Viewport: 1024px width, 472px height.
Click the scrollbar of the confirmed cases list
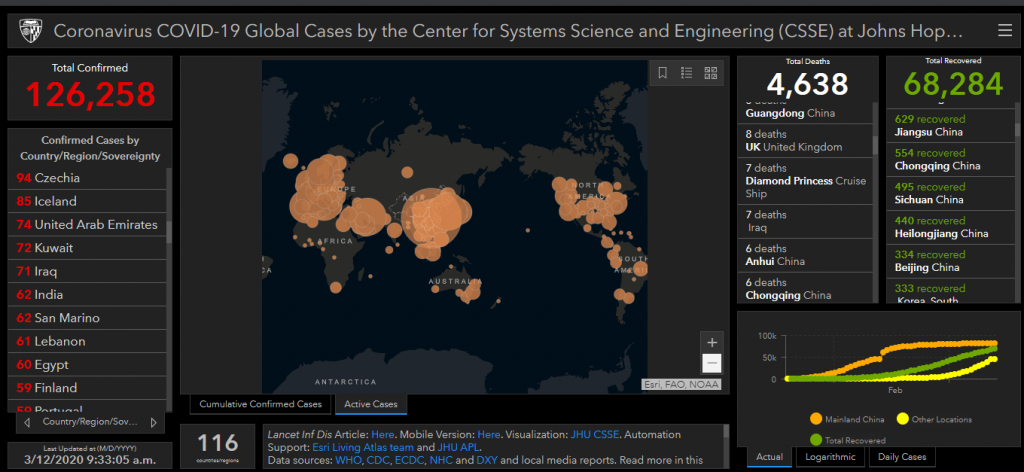(x=169, y=232)
